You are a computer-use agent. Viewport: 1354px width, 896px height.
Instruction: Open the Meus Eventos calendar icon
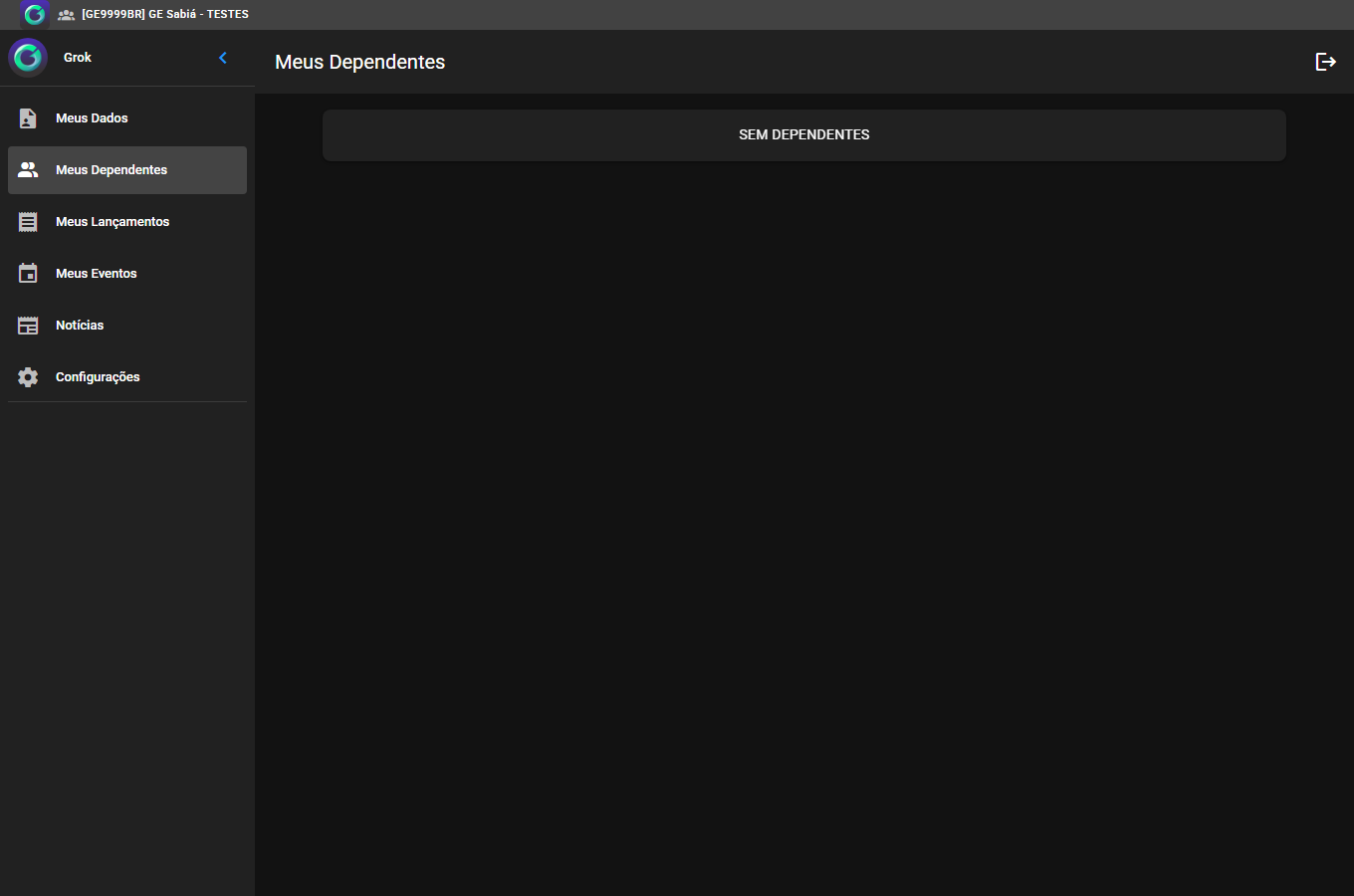(x=28, y=274)
